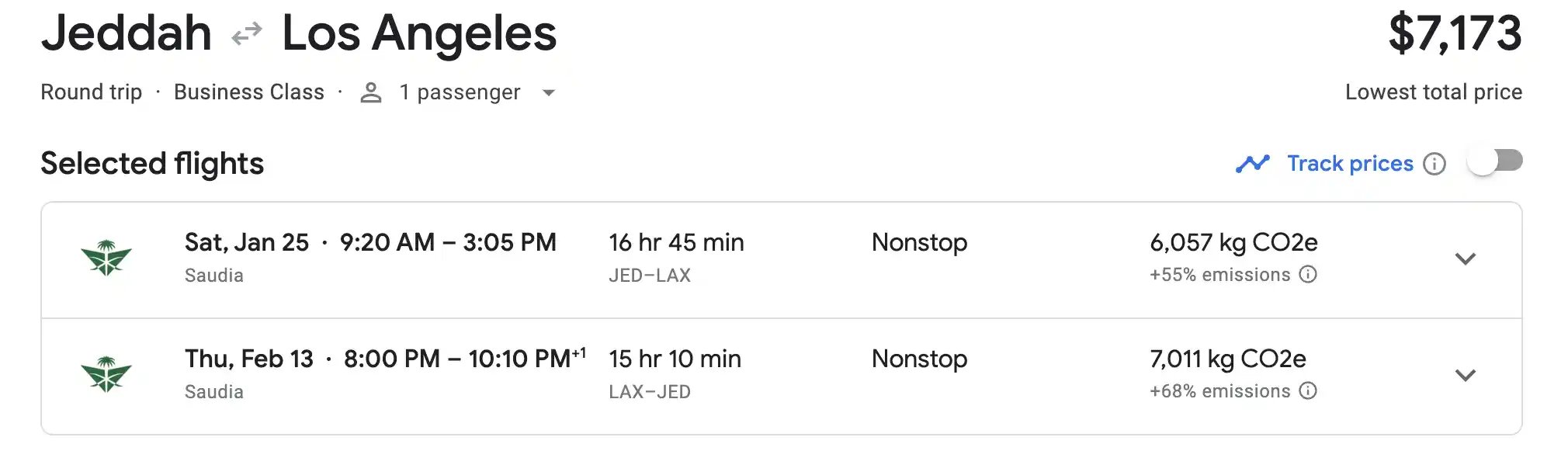Viewport: 1568px width, 451px height.
Task: Enable the Track prices toggle switch
Action: (1495, 161)
